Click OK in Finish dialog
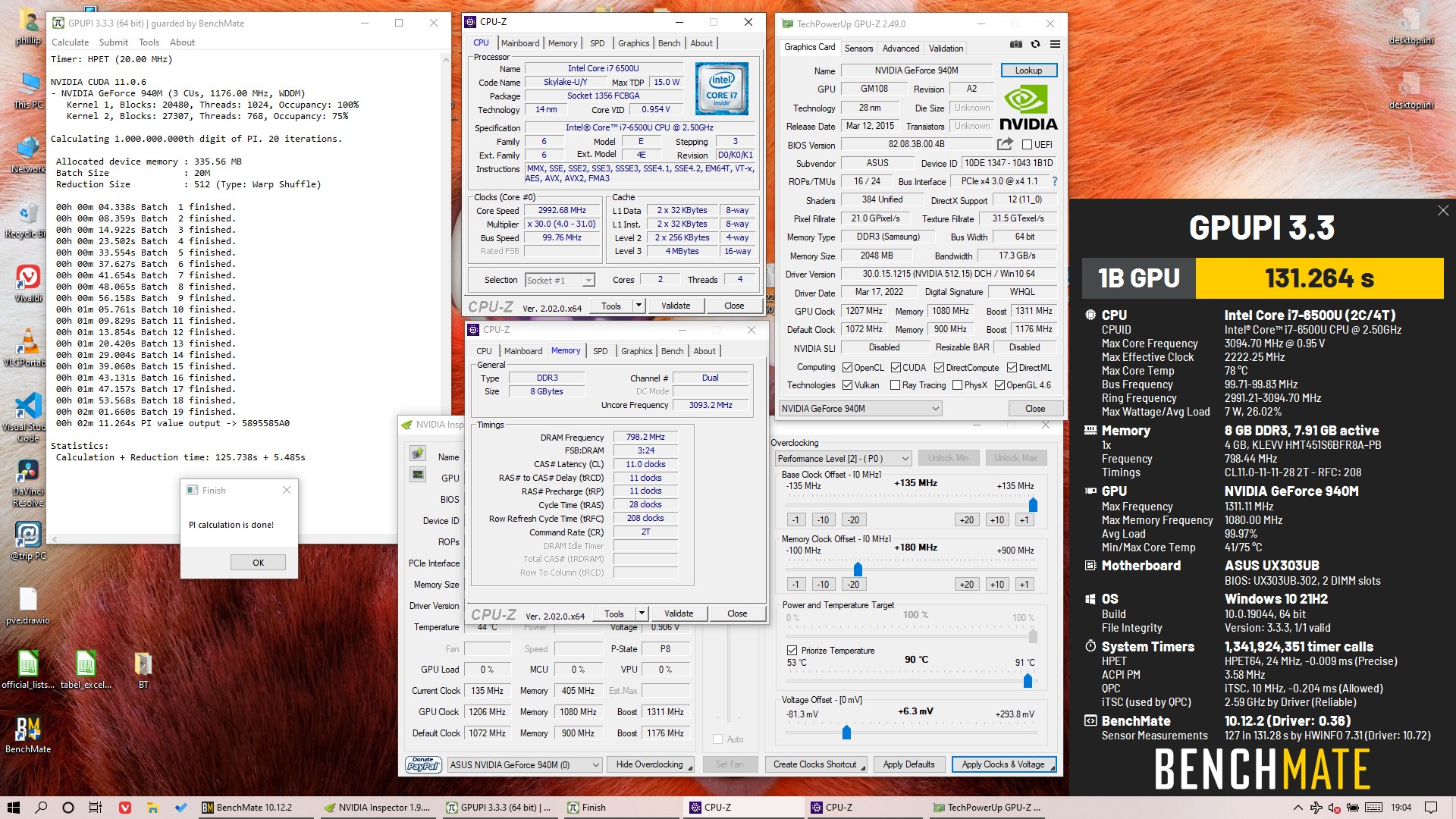The width and height of the screenshot is (1456, 819). click(x=258, y=563)
